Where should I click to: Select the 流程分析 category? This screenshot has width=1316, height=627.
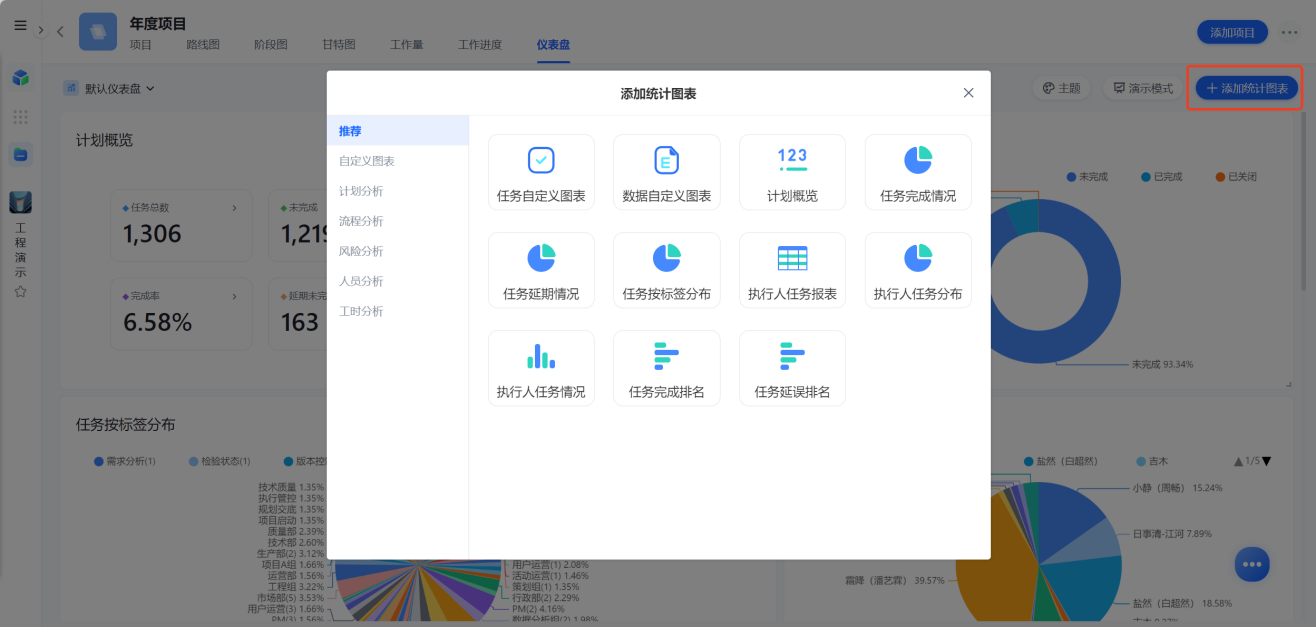[398, 221]
